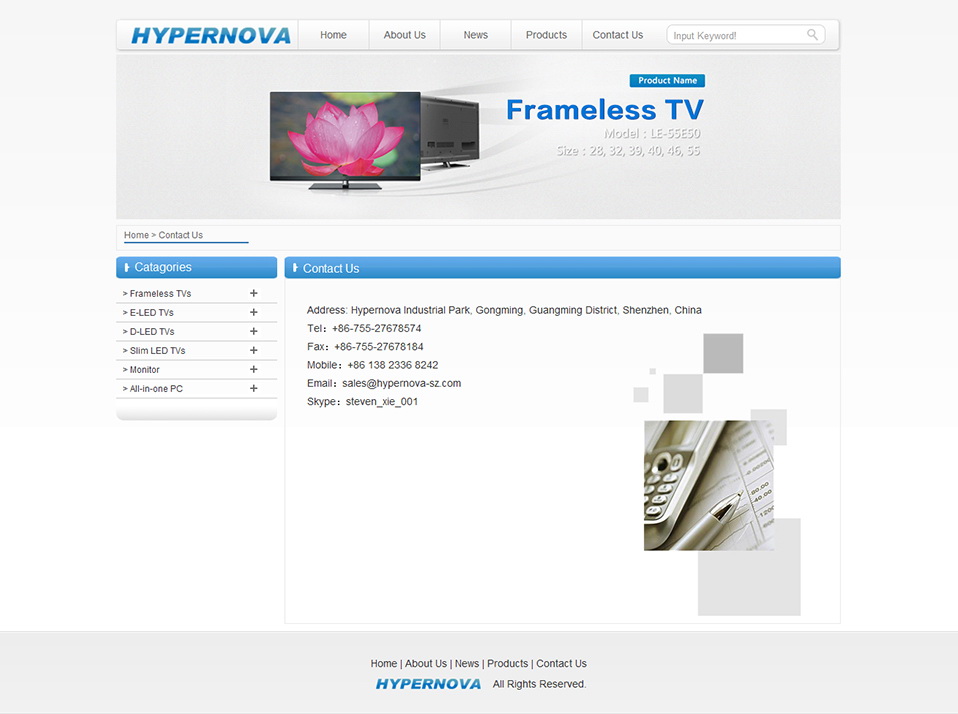The height and width of the screenshot is (714, 958).
Task: Go to the News navigation item
Action: pos(475,35)
